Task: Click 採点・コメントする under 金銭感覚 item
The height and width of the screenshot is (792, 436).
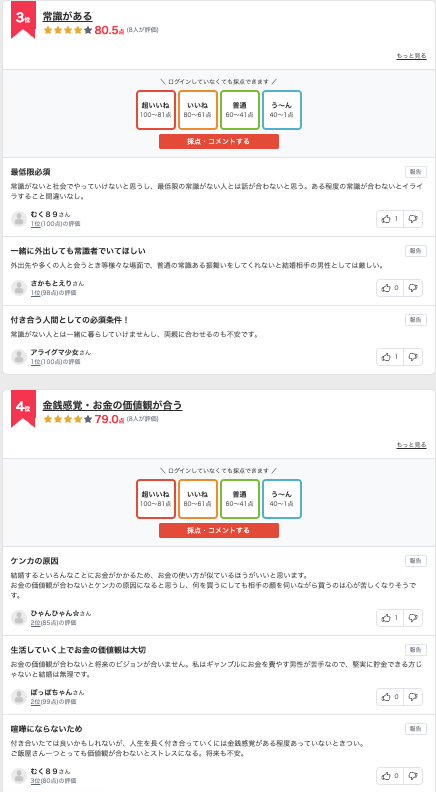Action: [x=219, y=530]
